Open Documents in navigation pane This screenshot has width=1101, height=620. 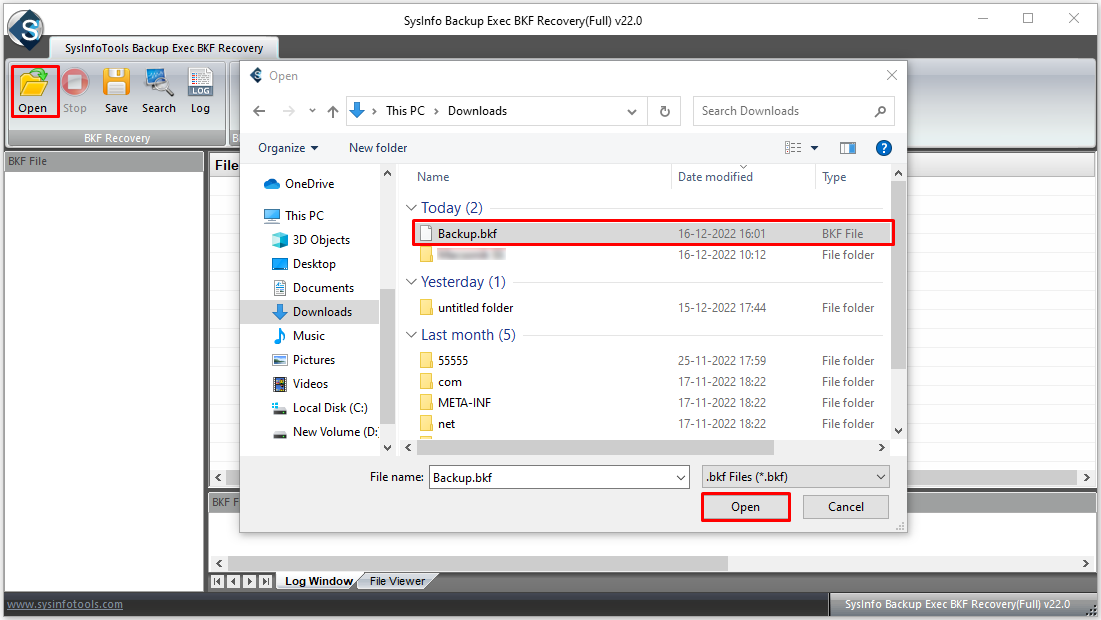click(x=313, y=288)
